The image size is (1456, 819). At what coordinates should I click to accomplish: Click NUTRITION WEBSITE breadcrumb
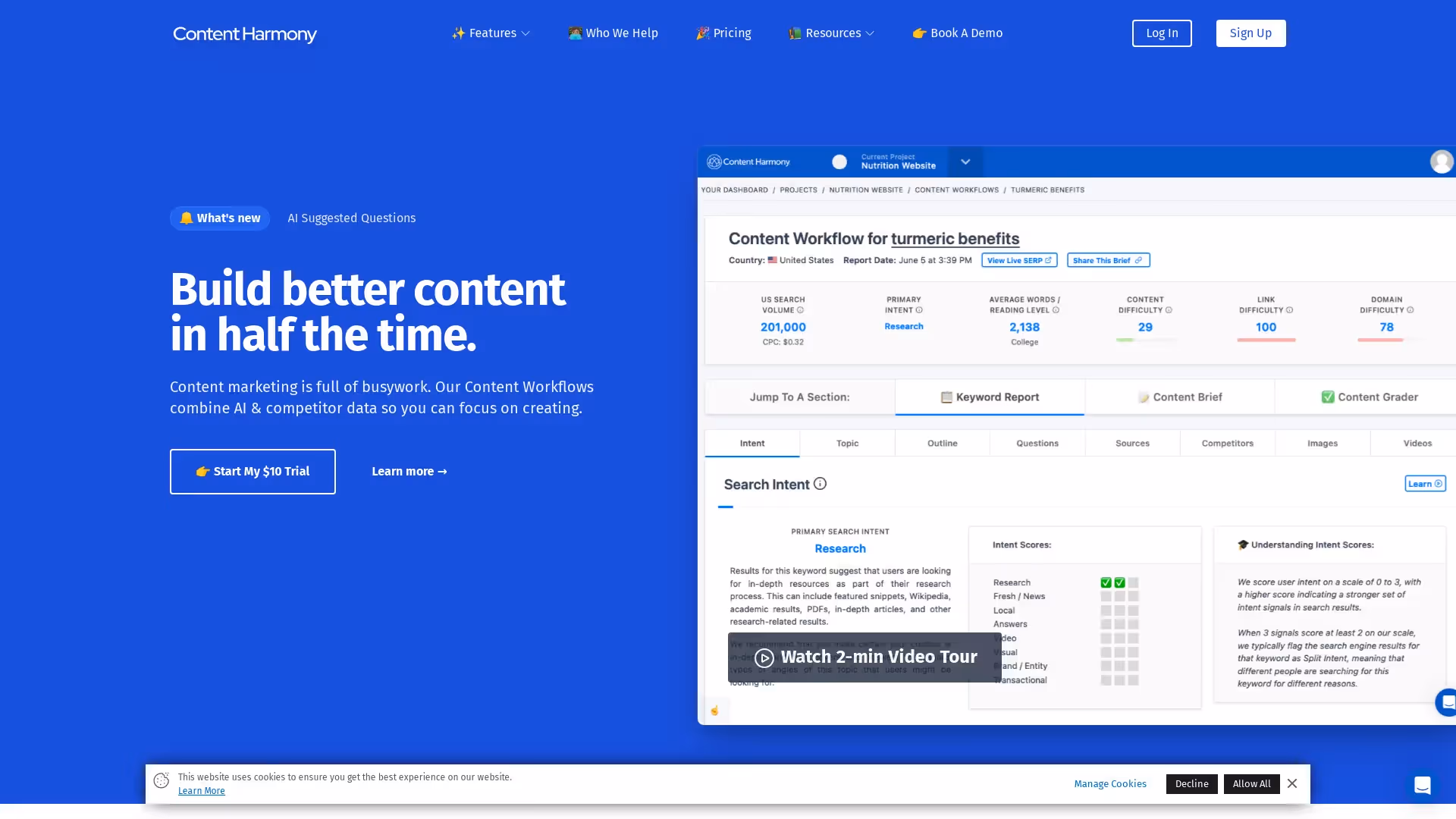pyautogui.click(x=866, y=190)
